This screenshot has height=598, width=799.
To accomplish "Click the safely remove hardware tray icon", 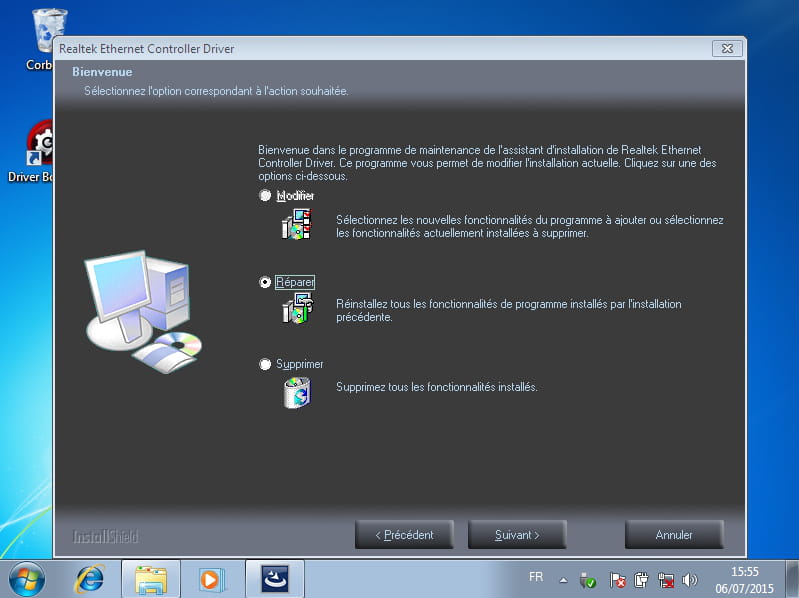I will (x=588, y=580).
